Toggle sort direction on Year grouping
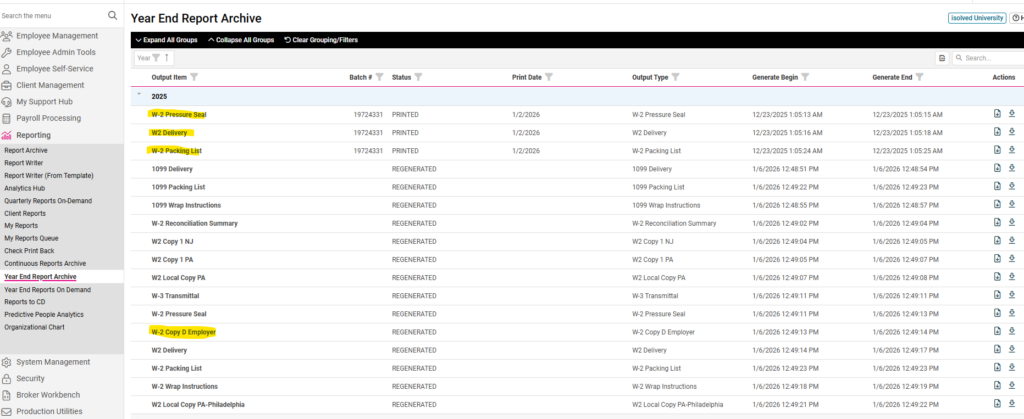This screenshot has width=1024, height=419. pyautogui.click(x=167, y=58)
